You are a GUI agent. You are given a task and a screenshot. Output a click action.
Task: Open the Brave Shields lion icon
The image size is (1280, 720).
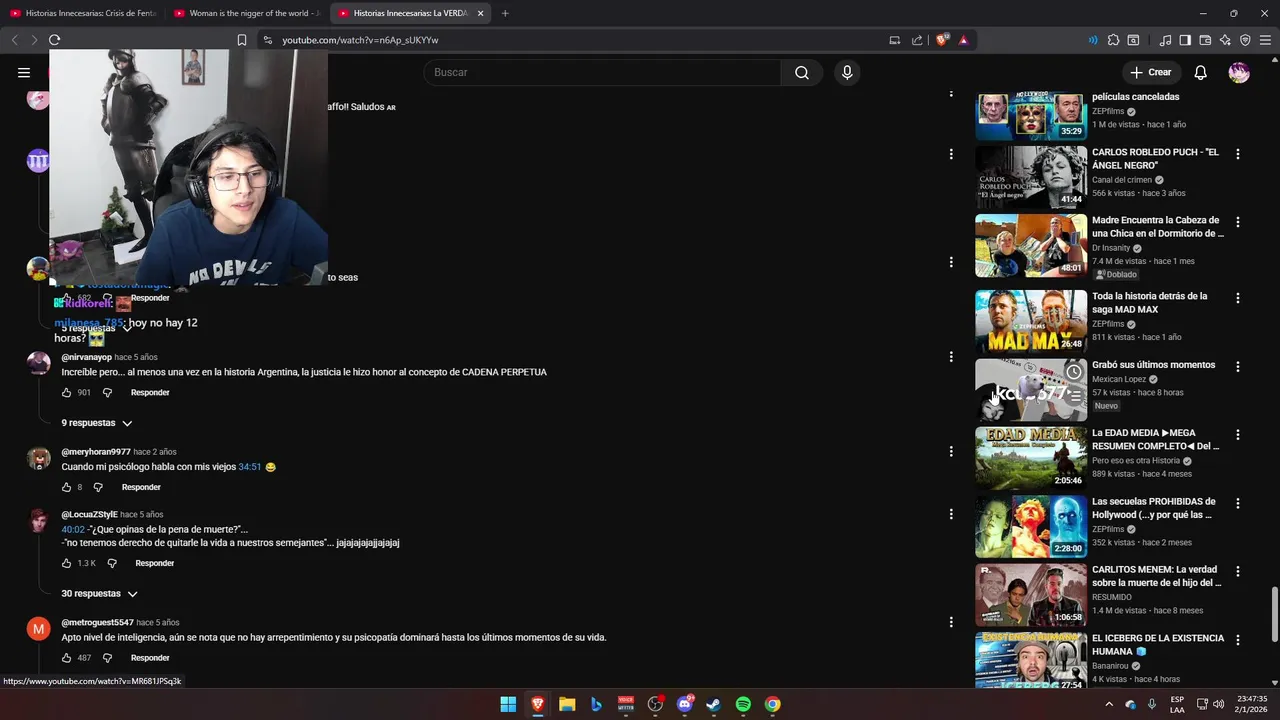942,40
